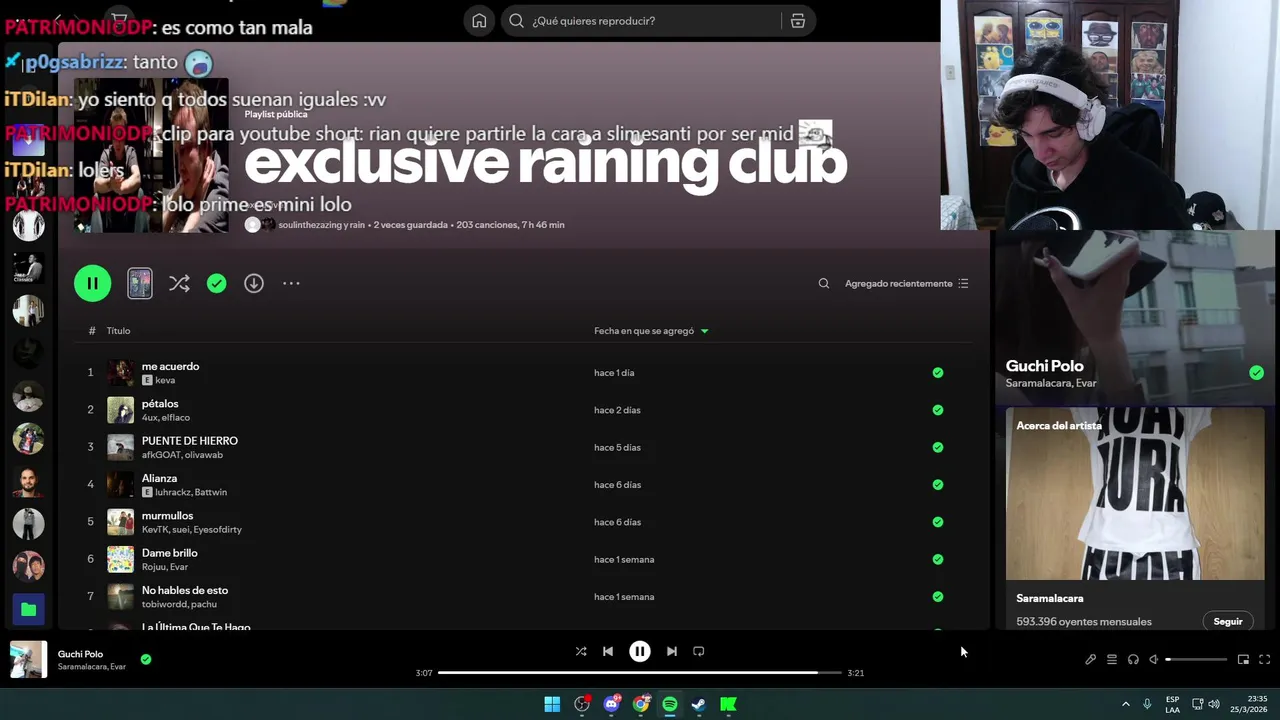Skip to next track
This screenshot has height=720, width=1280.
coord(672,651)
